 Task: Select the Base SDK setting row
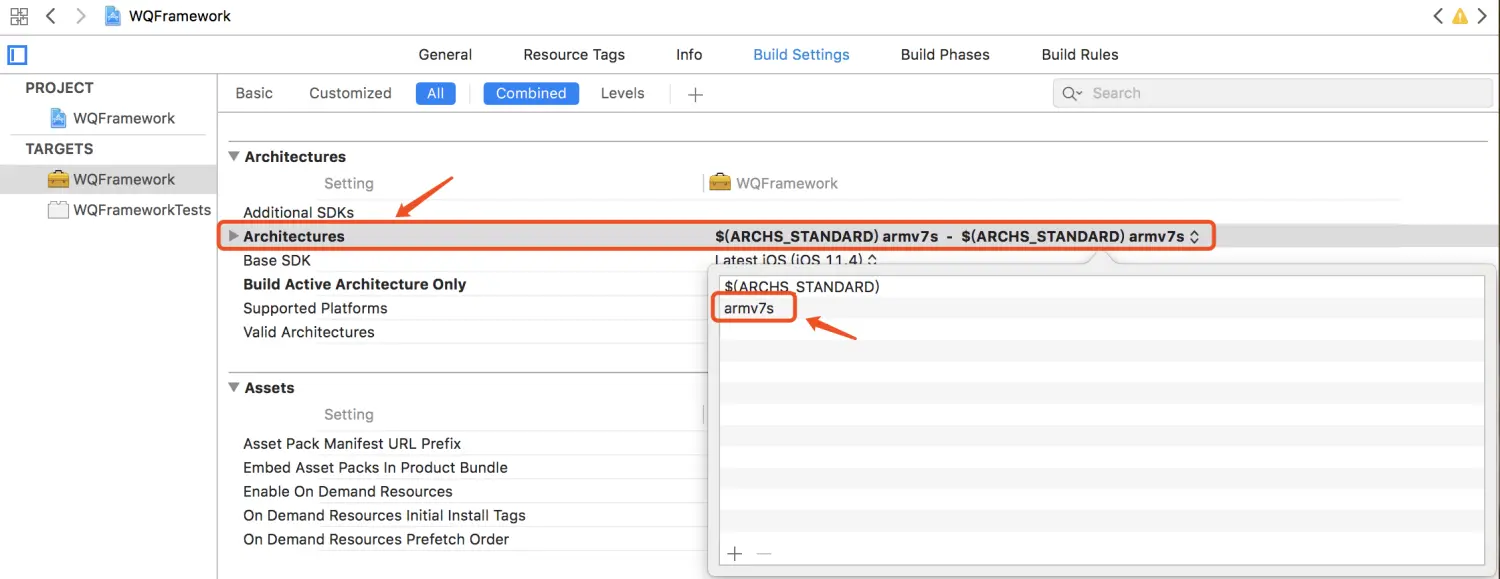(x=277, y=260)
